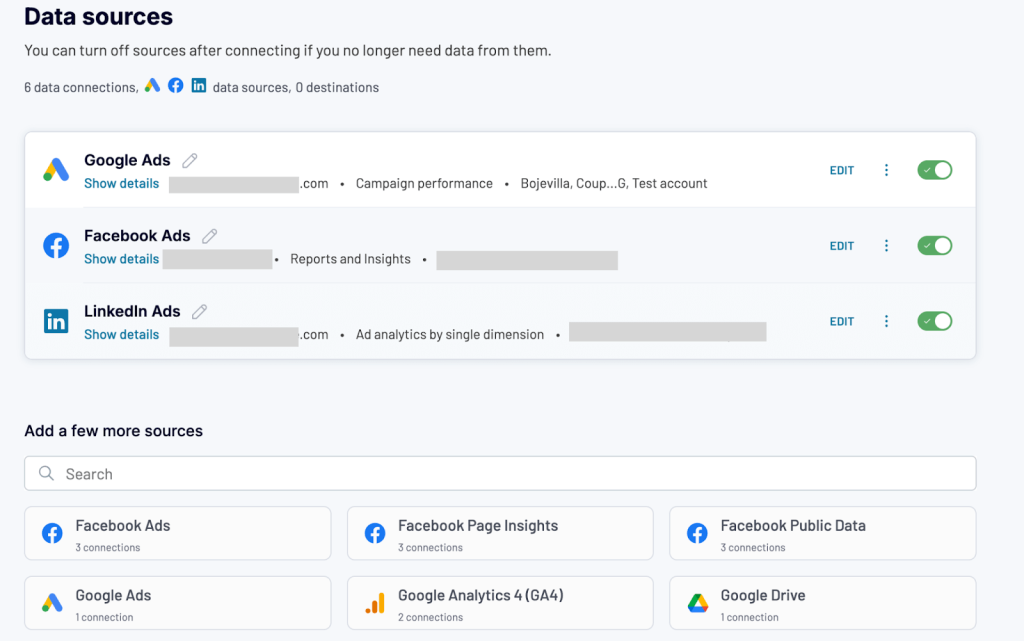Click the LinkedIn icon in the summary line
1024x641 pixels.
coord(199,86)
